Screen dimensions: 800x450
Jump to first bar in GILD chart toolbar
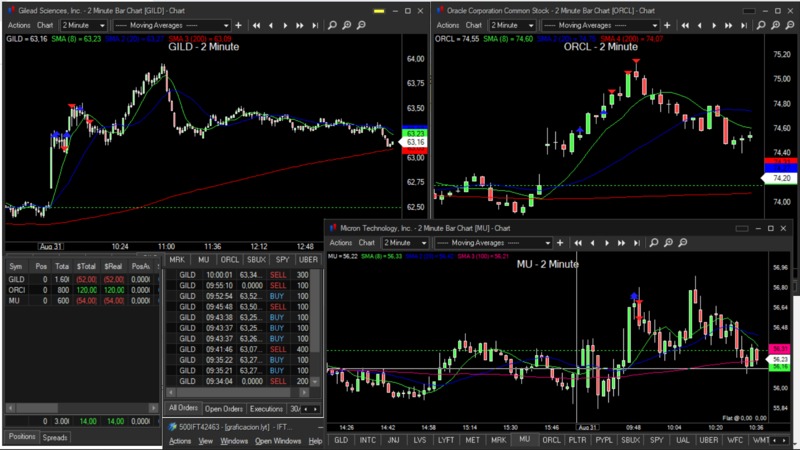click(x=258, y=24)
